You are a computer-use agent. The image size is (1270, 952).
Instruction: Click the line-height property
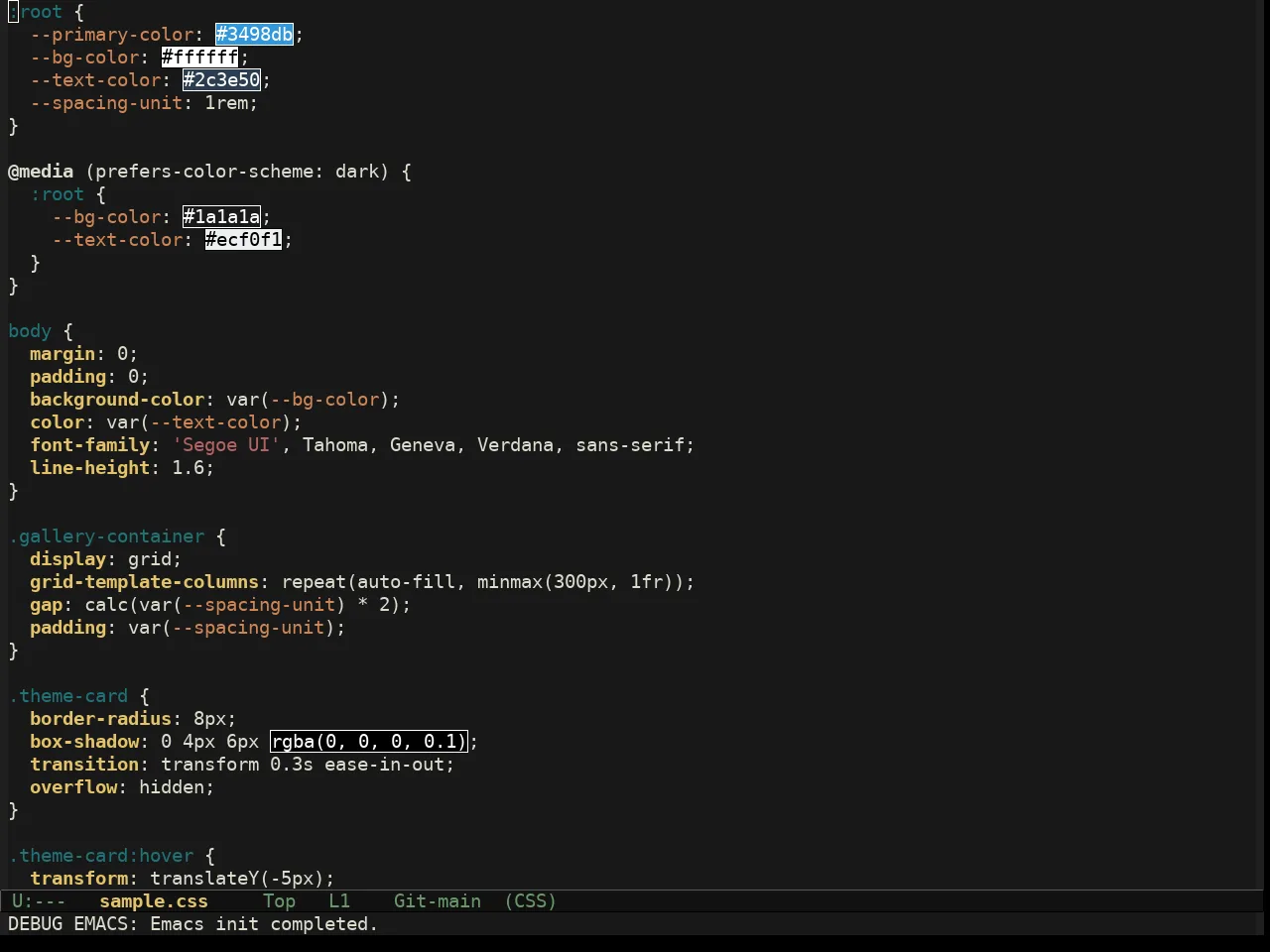(90, 468)
